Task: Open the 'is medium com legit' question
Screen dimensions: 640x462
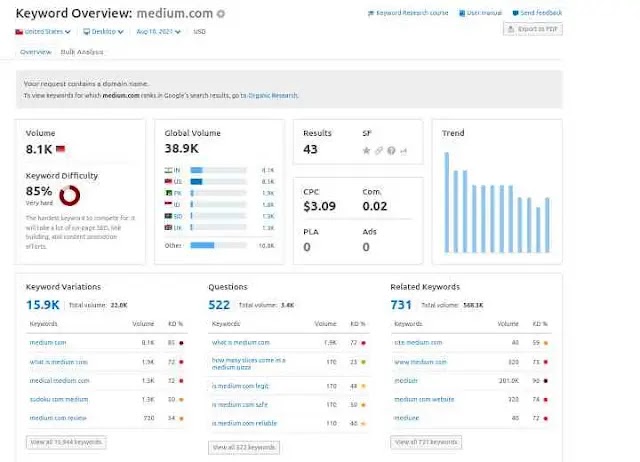Action: tap(240, 386)
